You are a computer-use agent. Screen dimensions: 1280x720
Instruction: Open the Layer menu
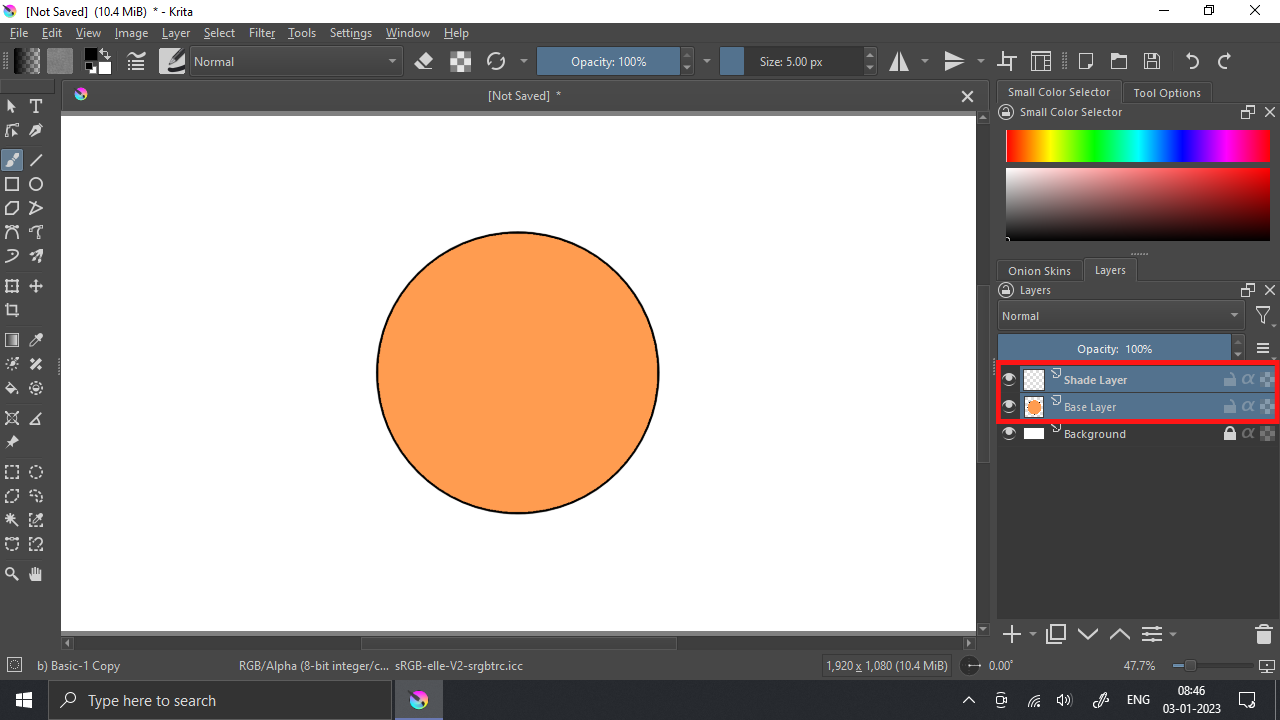pos(176,33)
